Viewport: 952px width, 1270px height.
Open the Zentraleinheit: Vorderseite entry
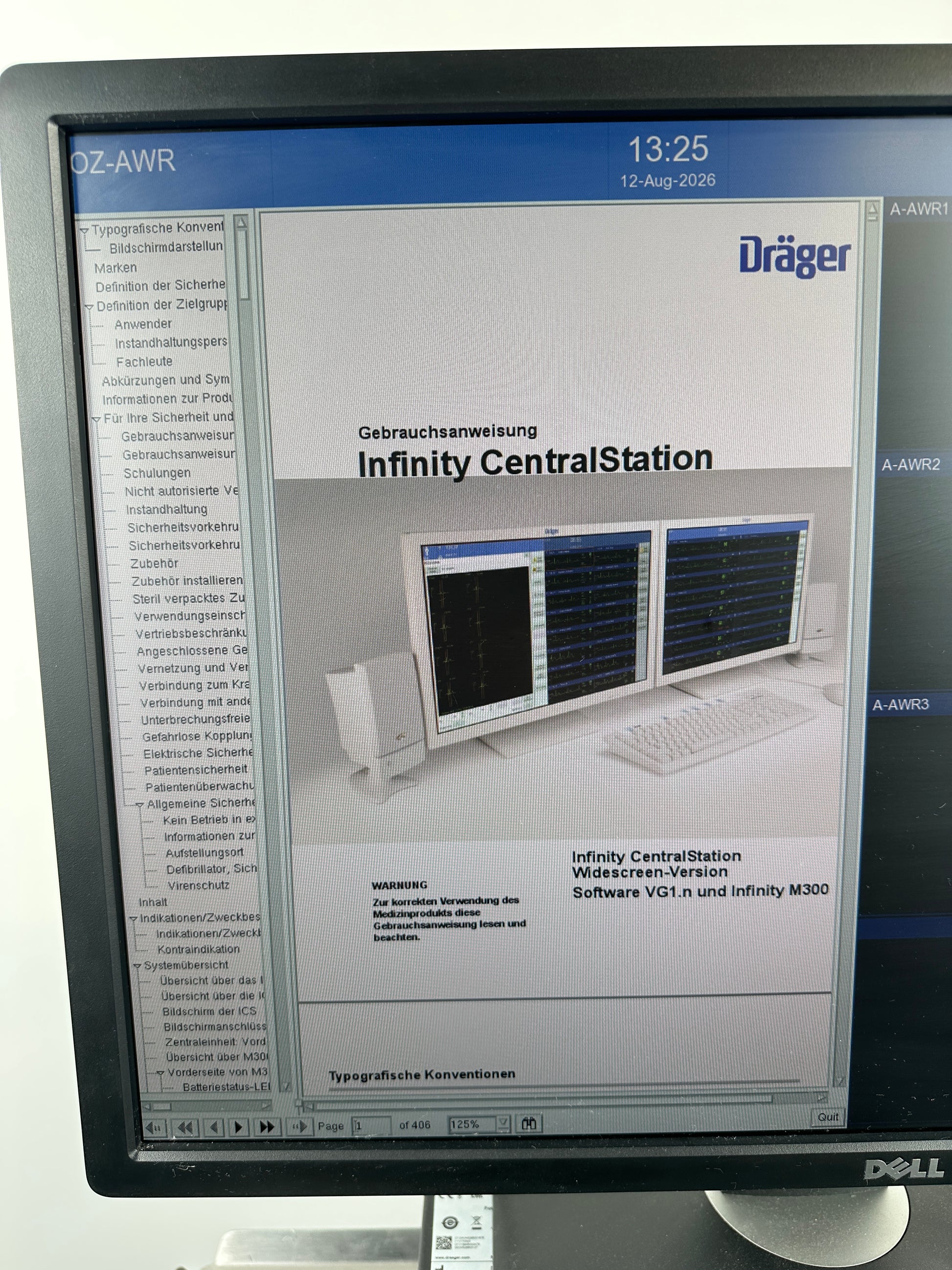216,1042
